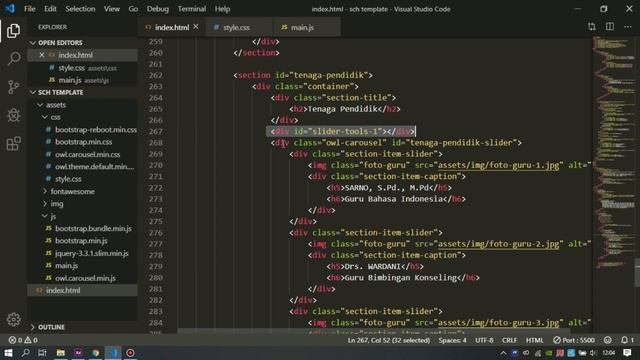Open owl.carousel.min.css file
Screen dimensions: 640x360
(x=87, y=154)
